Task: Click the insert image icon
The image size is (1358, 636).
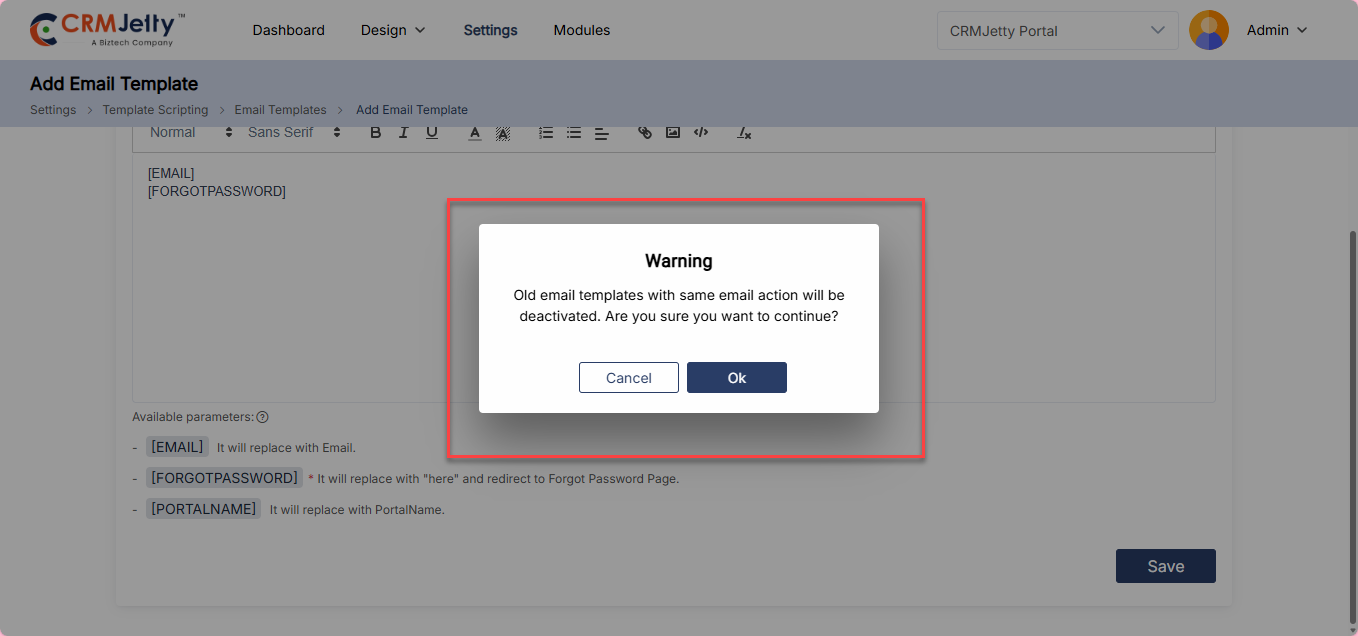Action: (673, 133)
